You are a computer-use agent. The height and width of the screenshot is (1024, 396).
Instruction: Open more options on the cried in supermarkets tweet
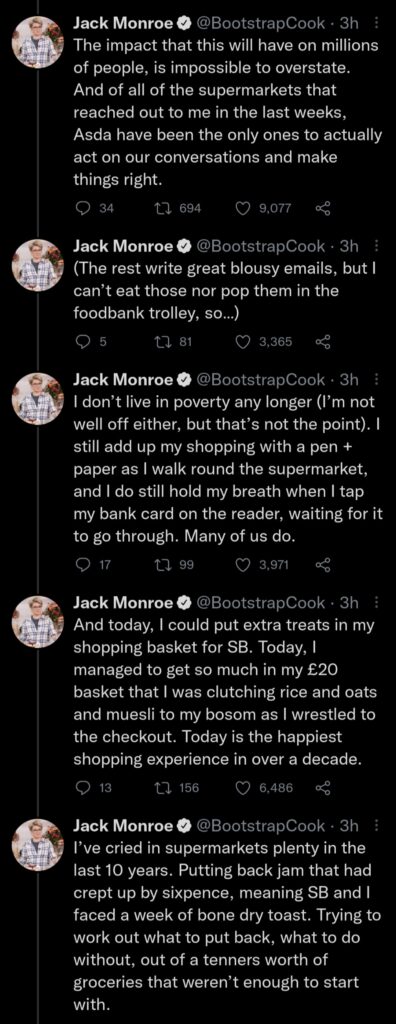coord(374,825)
